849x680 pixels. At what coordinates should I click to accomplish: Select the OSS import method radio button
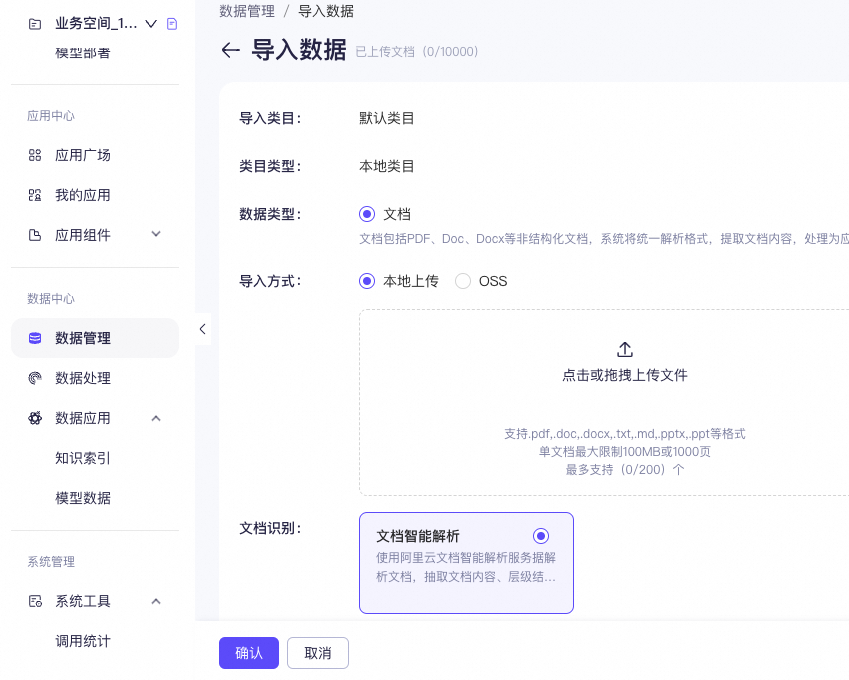pos(461,281)
